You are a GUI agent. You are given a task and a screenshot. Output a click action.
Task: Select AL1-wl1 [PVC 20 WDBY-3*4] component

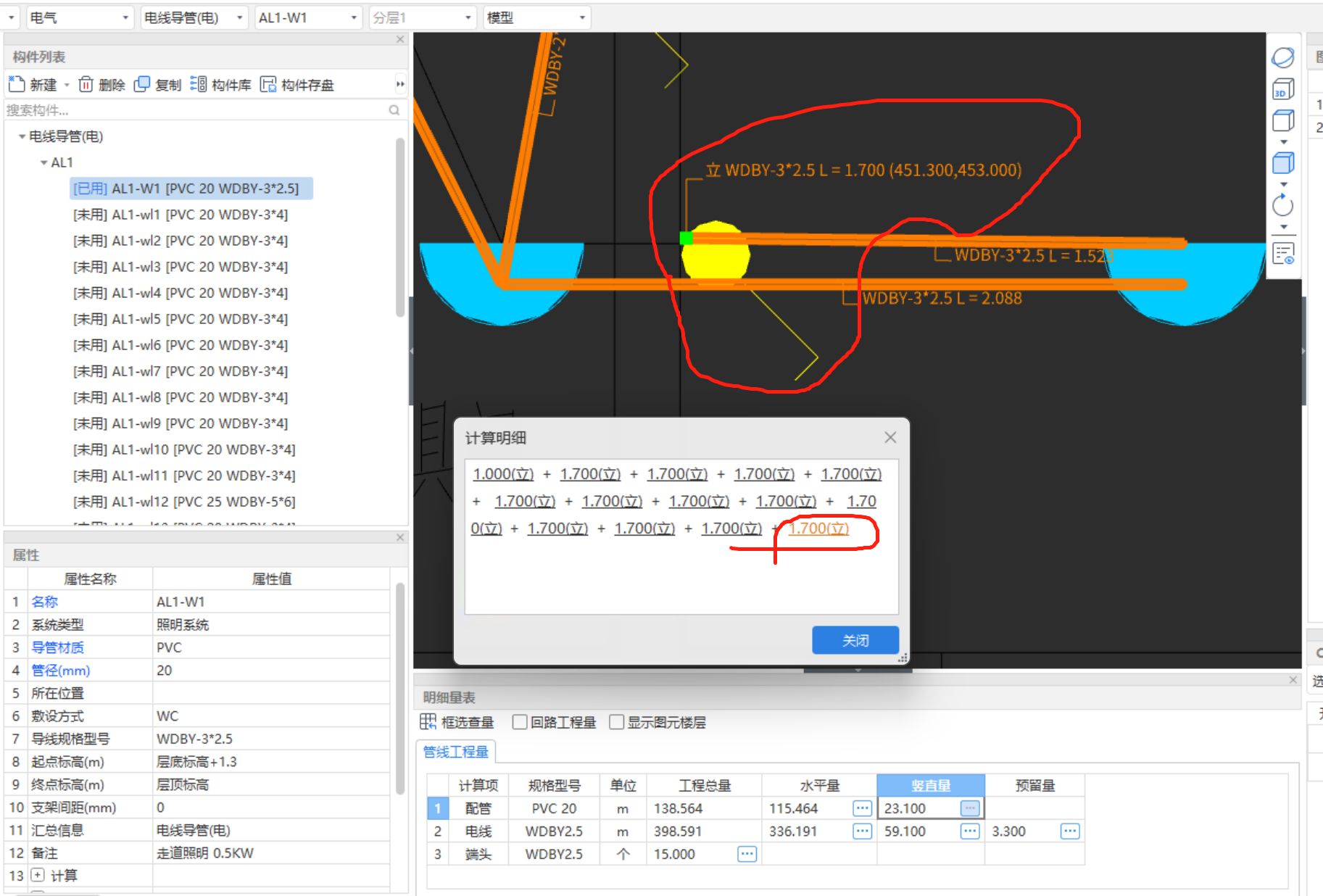coord(181,215)
